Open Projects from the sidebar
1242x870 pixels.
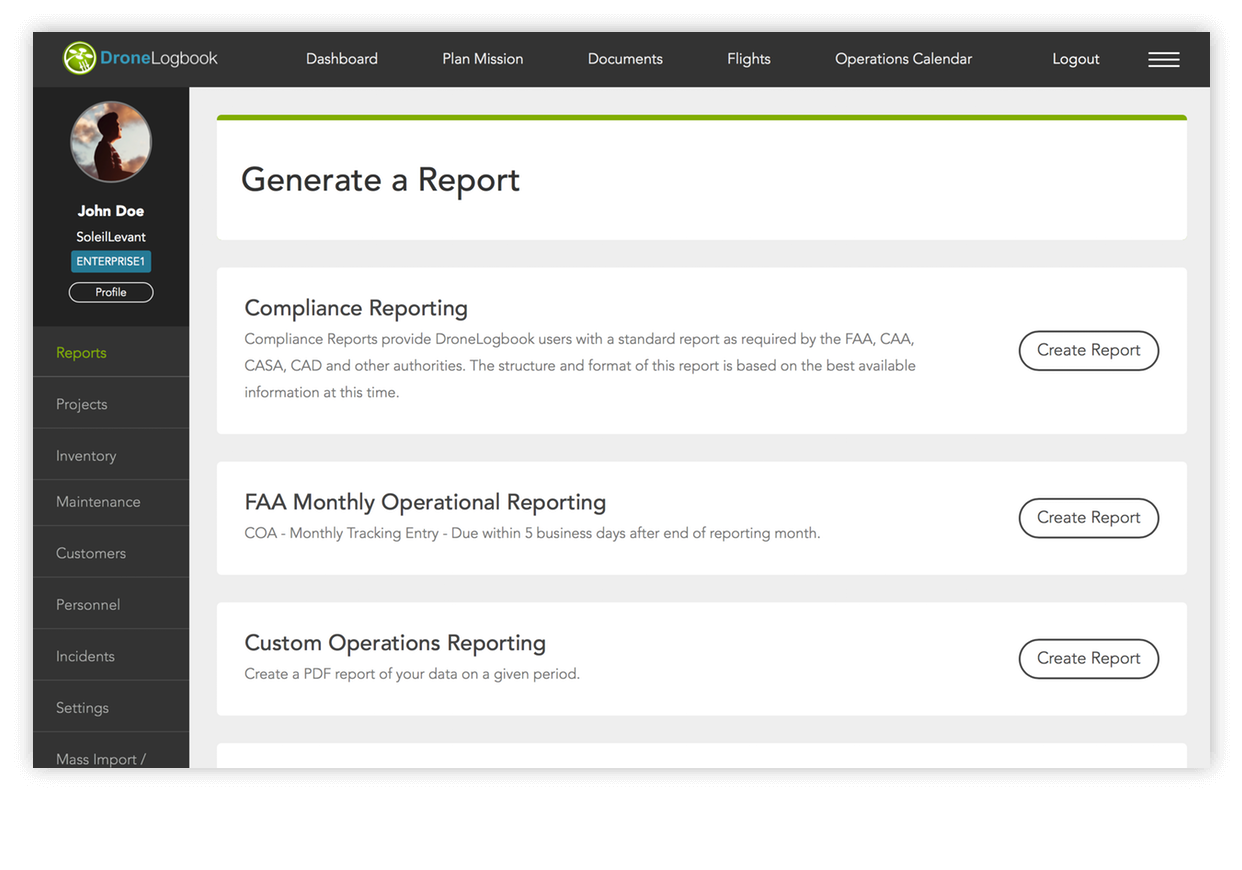click(x=82, y=404)
